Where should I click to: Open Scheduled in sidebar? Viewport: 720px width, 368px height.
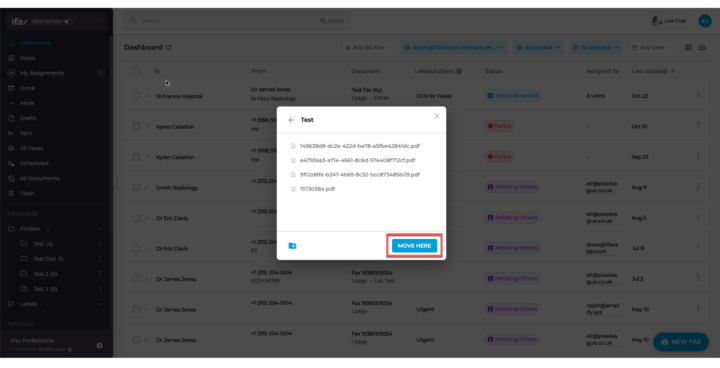[x=34, y=164]
